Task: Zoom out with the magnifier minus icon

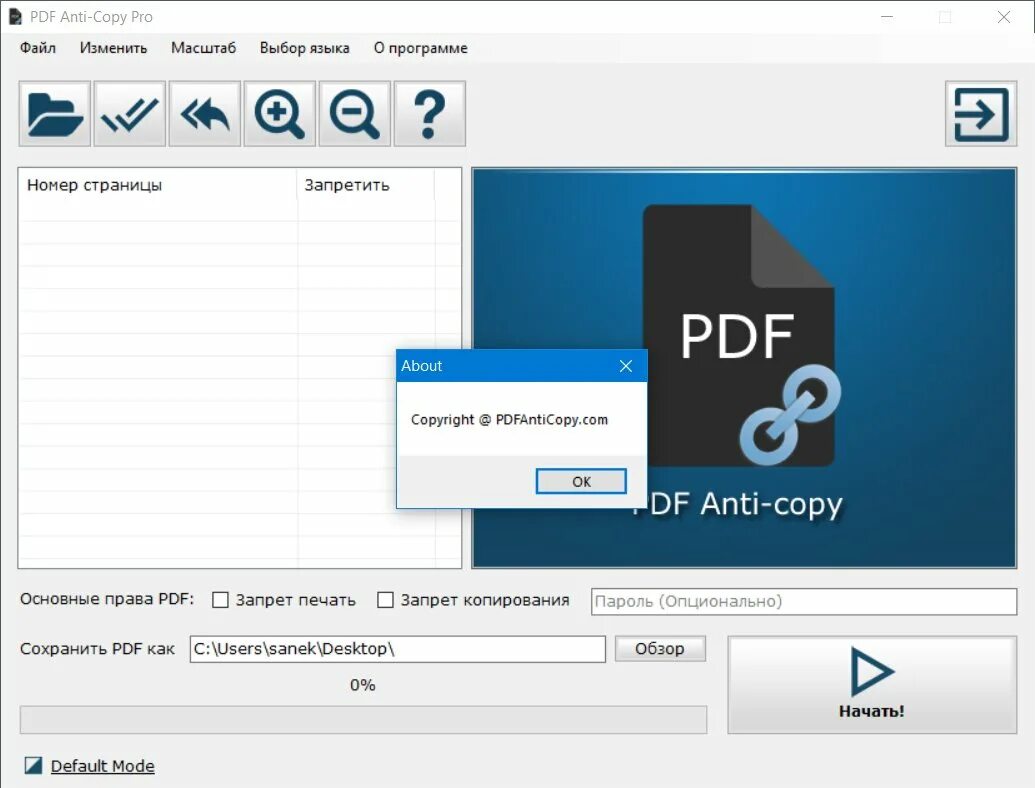Action: coord(354,114)
